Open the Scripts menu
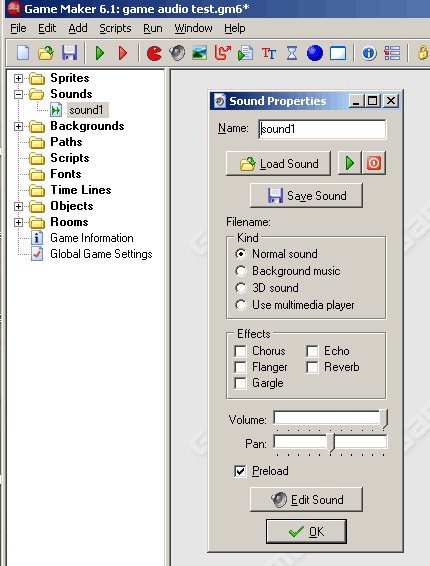 tap(115, 28)
